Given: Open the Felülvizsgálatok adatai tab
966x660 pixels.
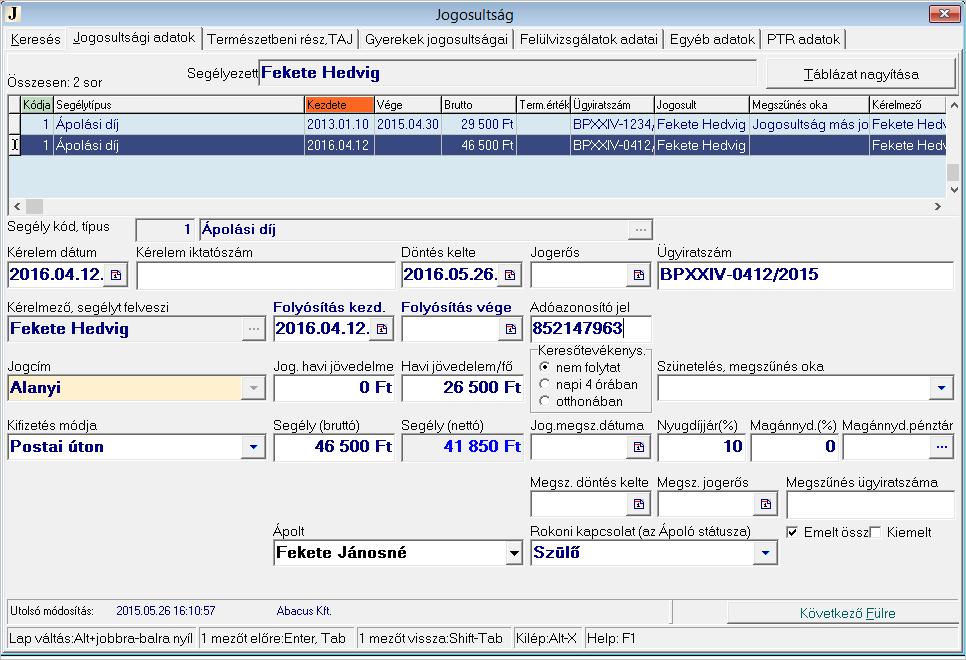Looking at the screenshot, I should pyautogui.click(x=589, y=39).
